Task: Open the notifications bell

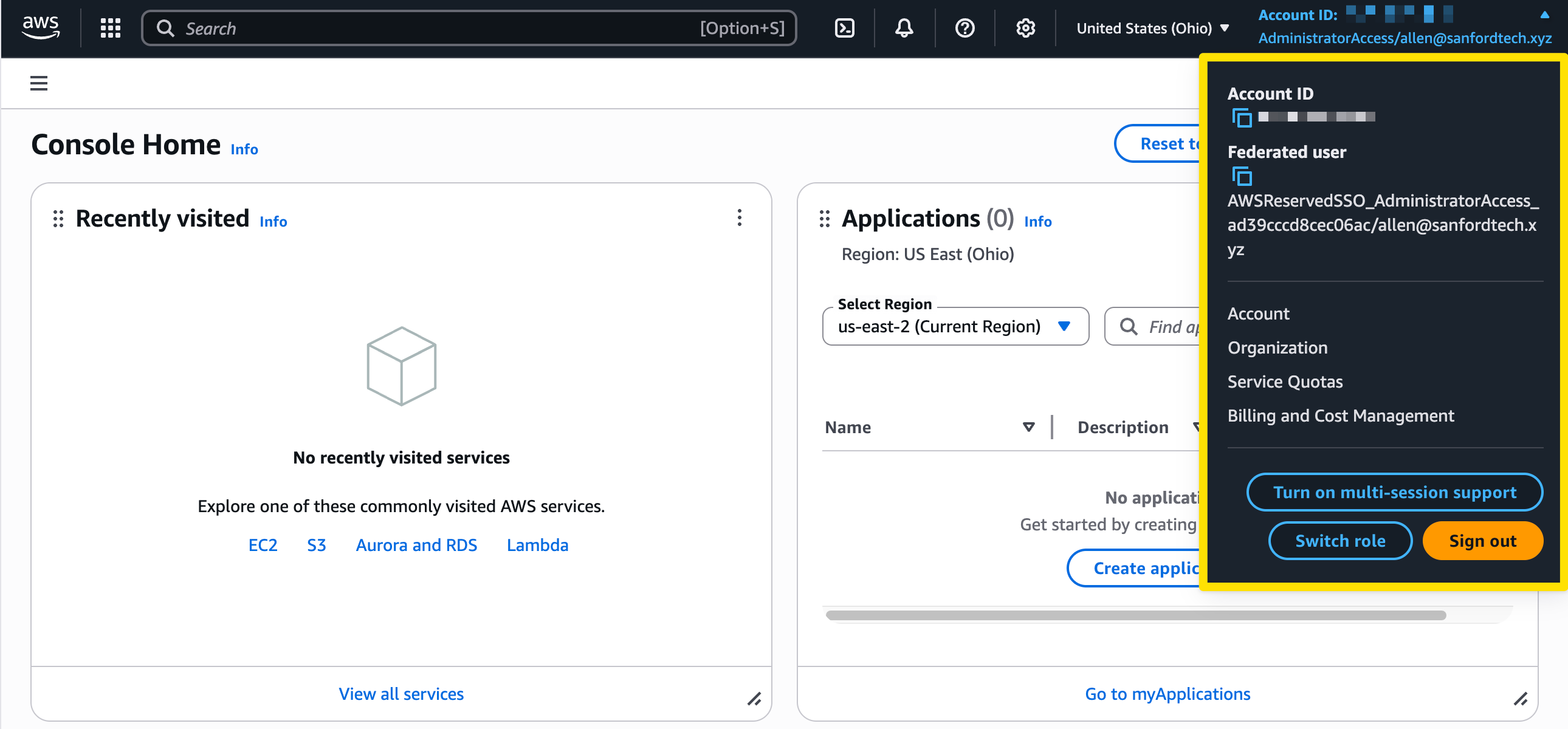Action: (x=904, y=28)
